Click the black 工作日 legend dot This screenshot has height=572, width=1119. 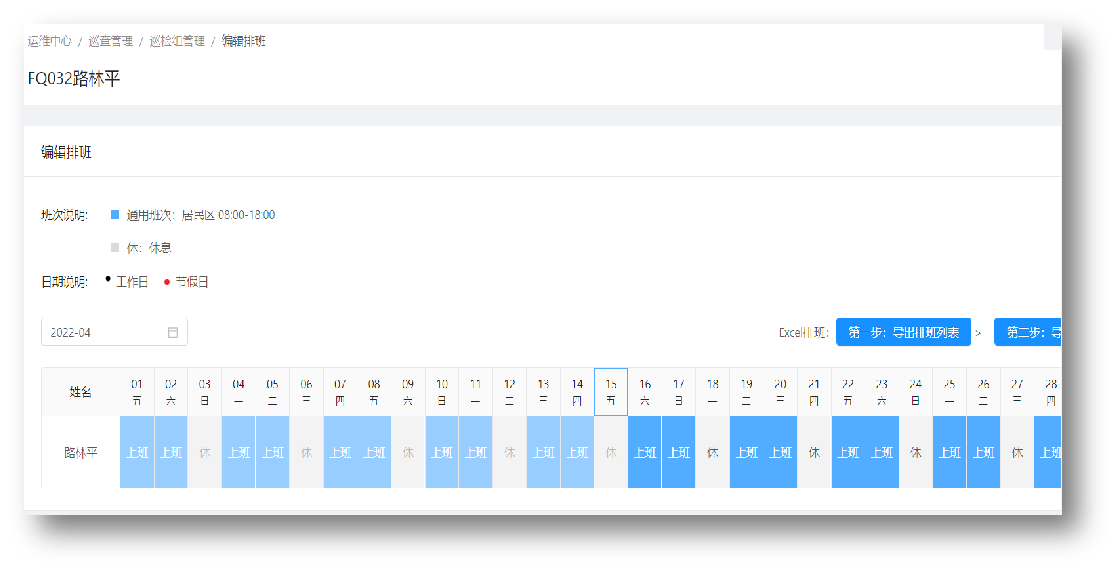108,281
